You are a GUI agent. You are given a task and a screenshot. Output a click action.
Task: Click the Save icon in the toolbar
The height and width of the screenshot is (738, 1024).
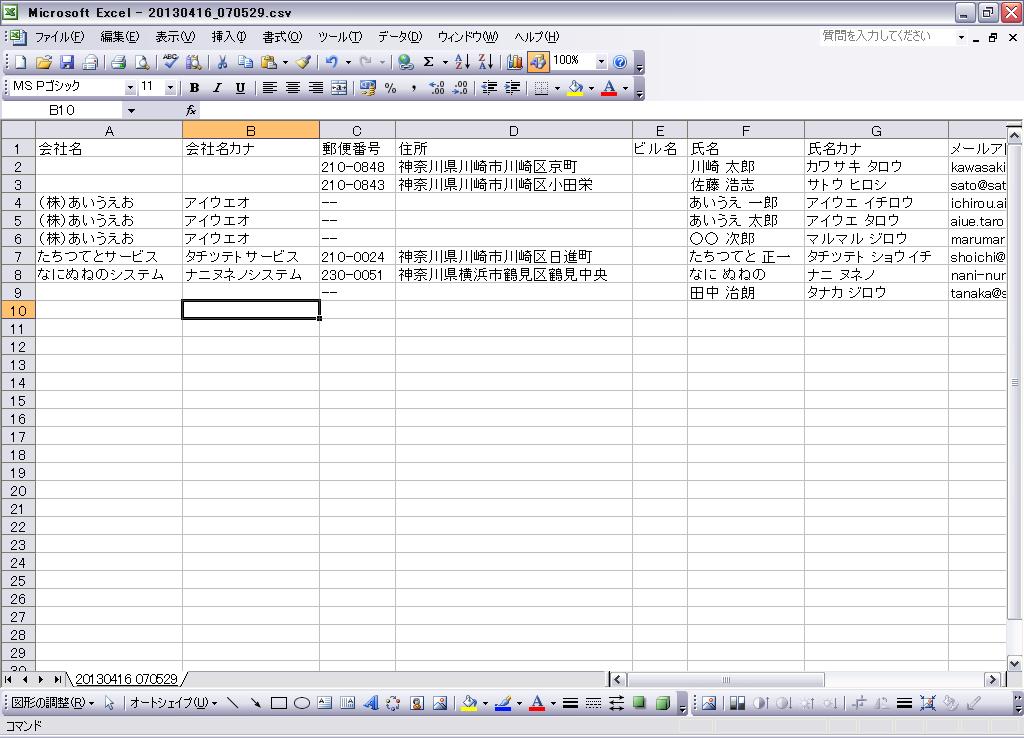[x=67, y=62]
